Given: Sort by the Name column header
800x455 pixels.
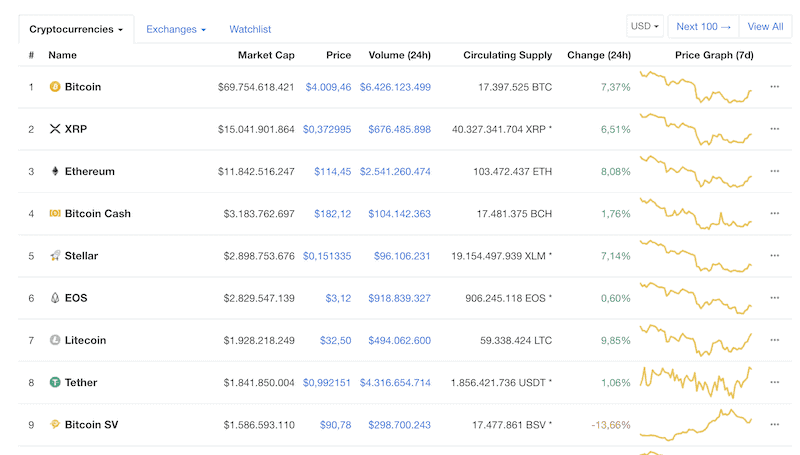Looking at the screenshot, I should pos(62,55).
